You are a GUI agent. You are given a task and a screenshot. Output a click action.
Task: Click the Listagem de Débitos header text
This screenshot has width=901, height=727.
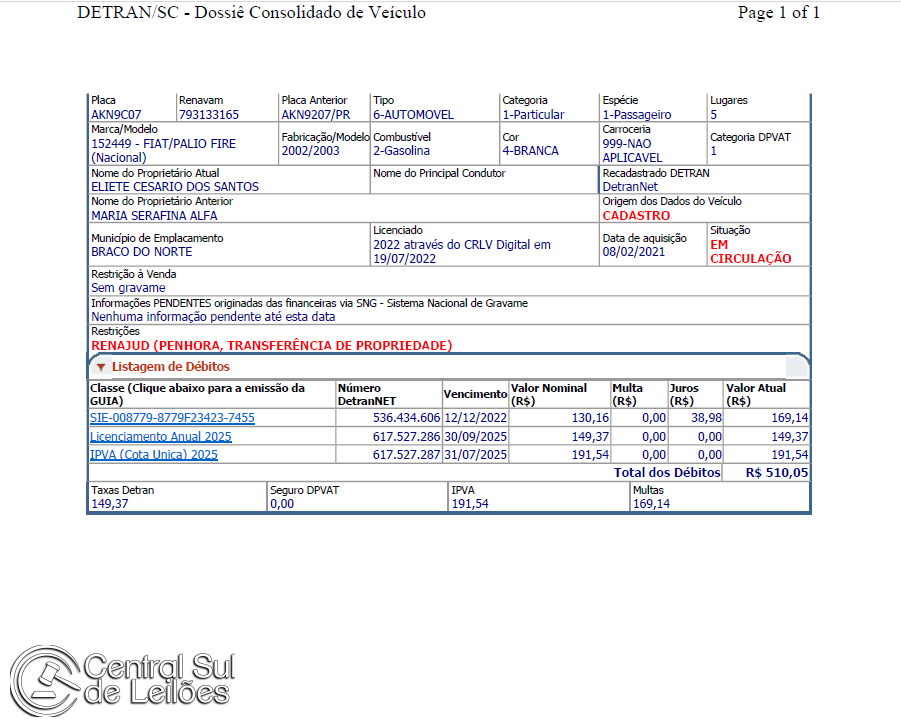pos(171,367)
